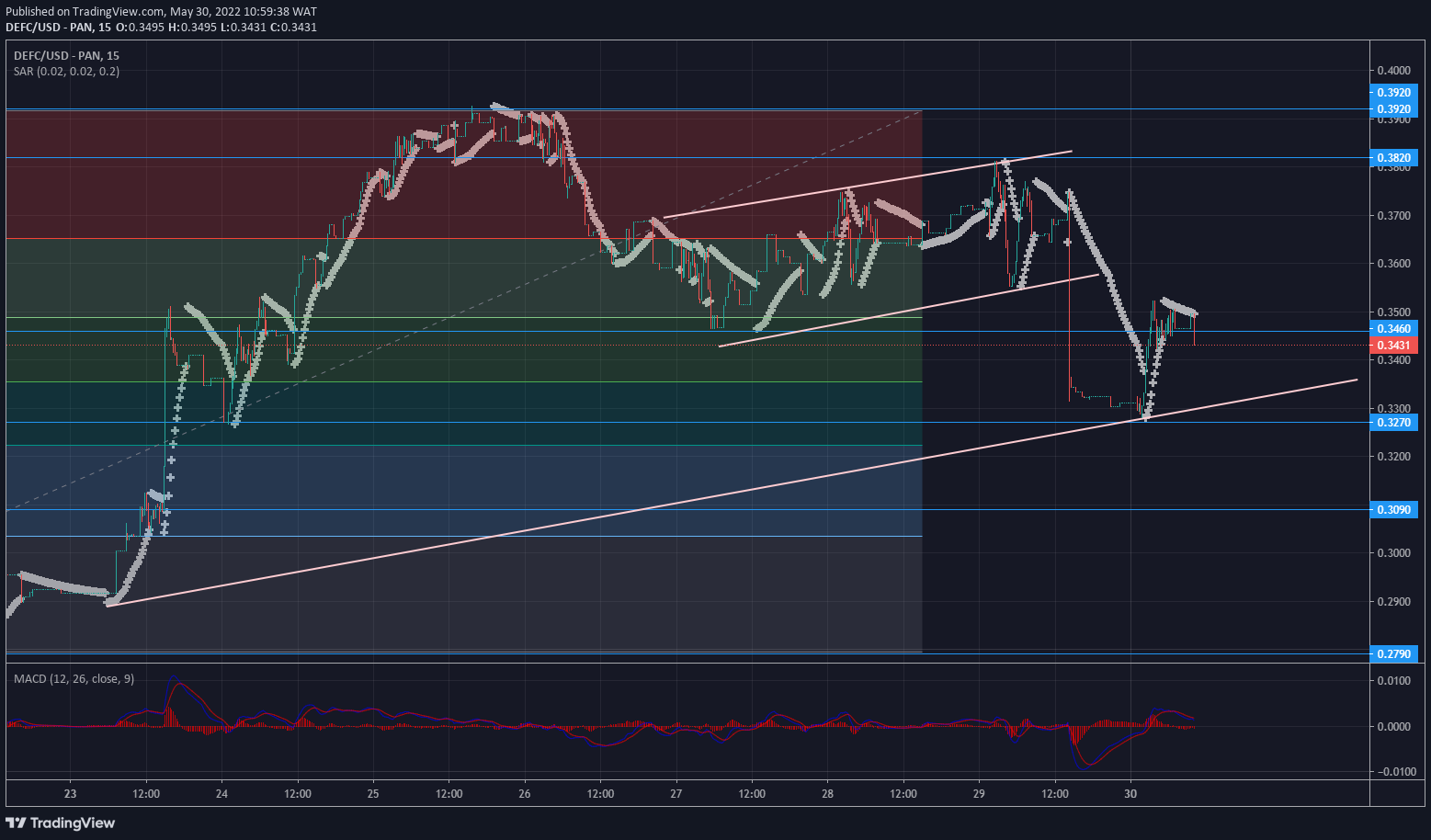
Task: Select the long pink ascending trendline under price
Action: point(732,493)
